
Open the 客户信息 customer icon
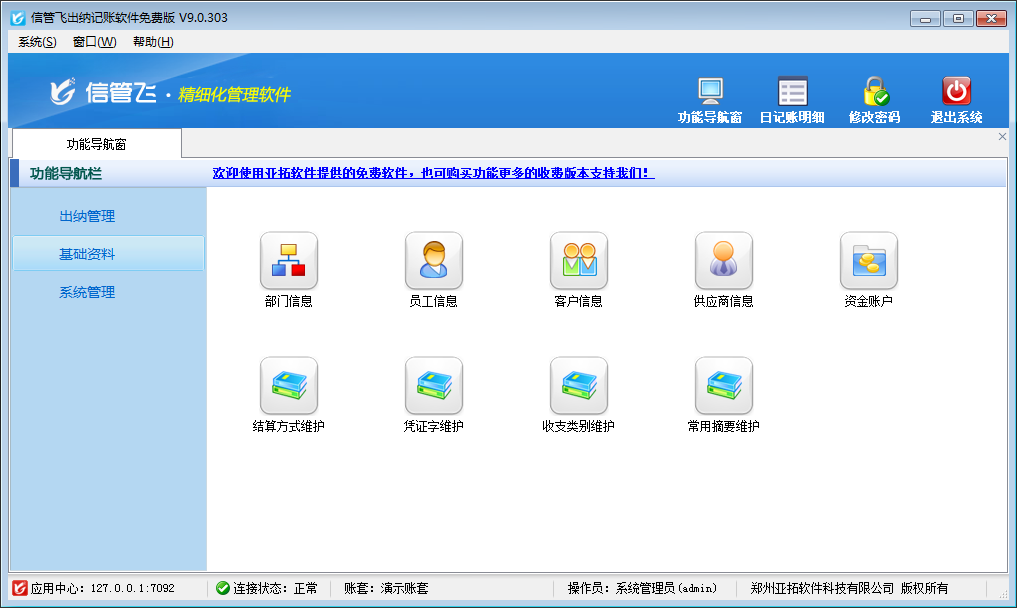[x=578, y=261]
